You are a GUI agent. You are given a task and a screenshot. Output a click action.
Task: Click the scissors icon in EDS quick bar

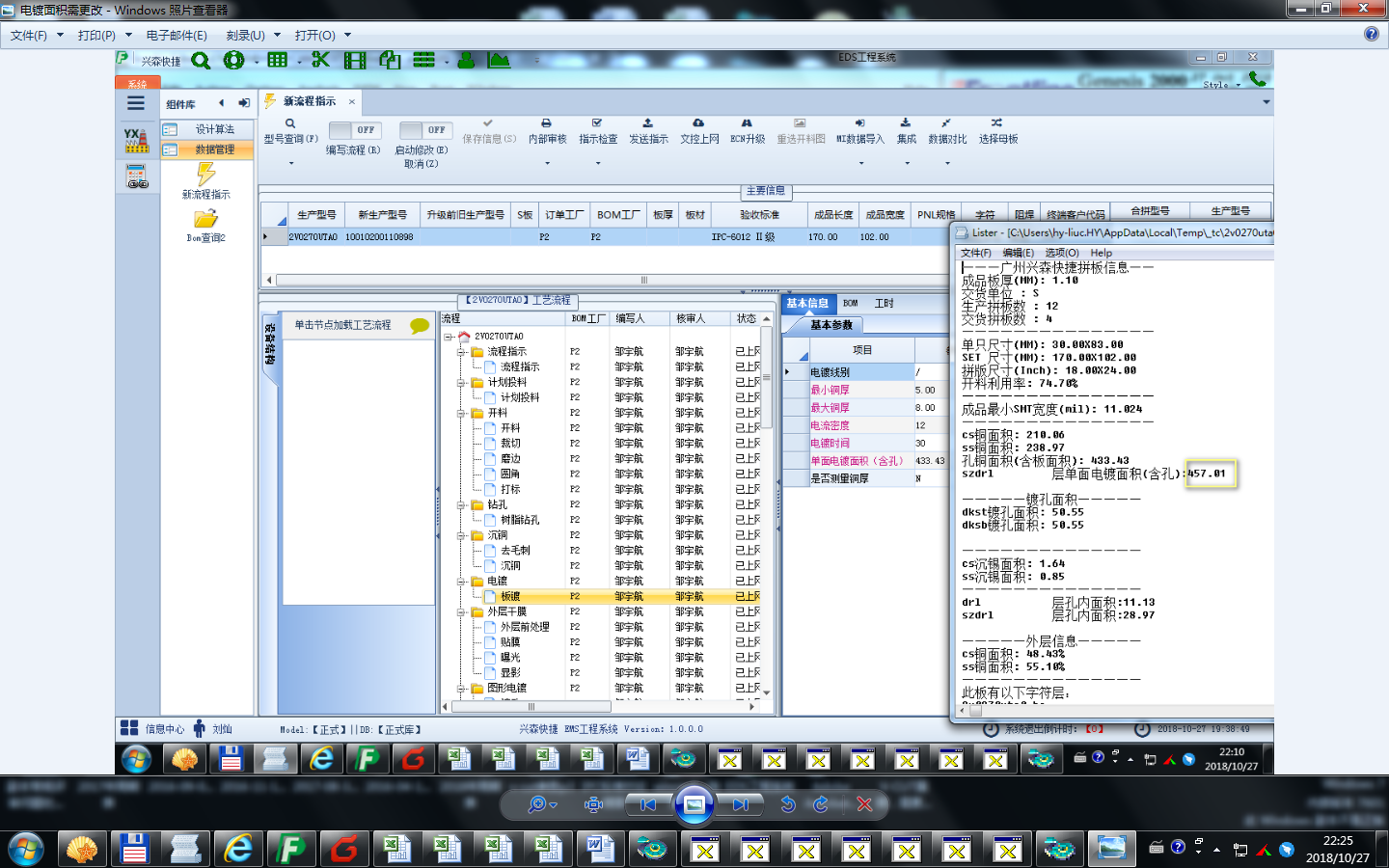pos(320,60)
